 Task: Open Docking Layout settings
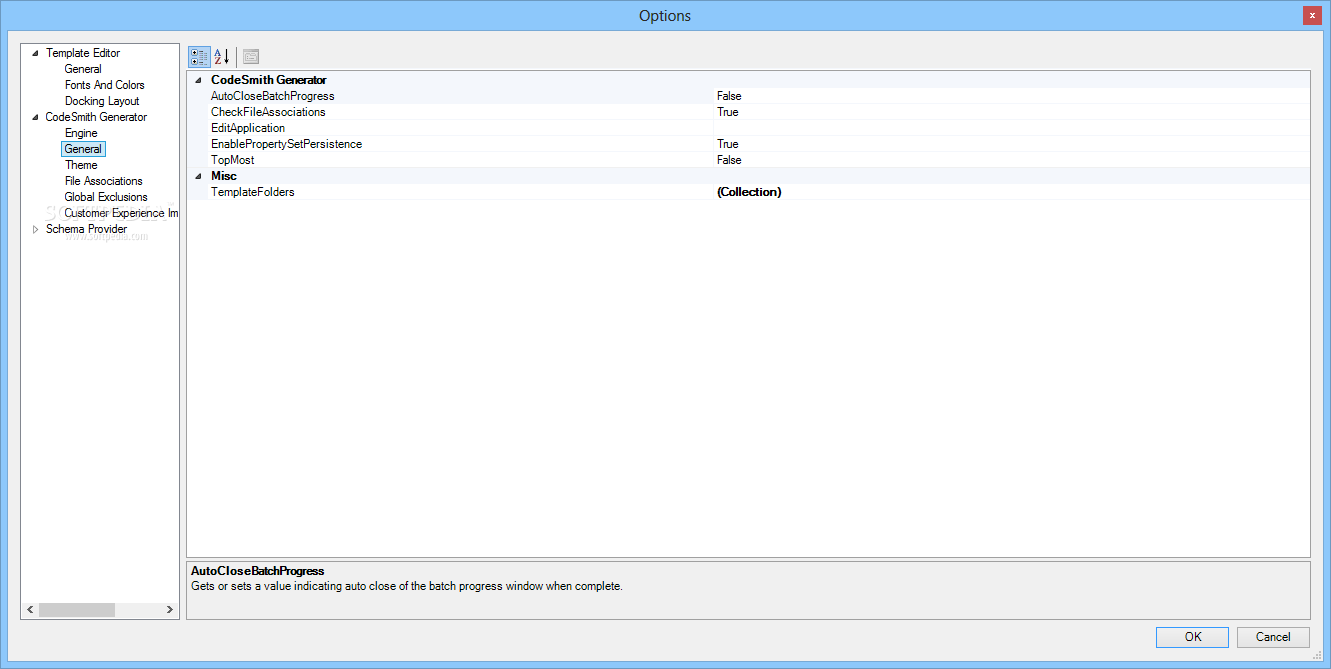[102, 101]
